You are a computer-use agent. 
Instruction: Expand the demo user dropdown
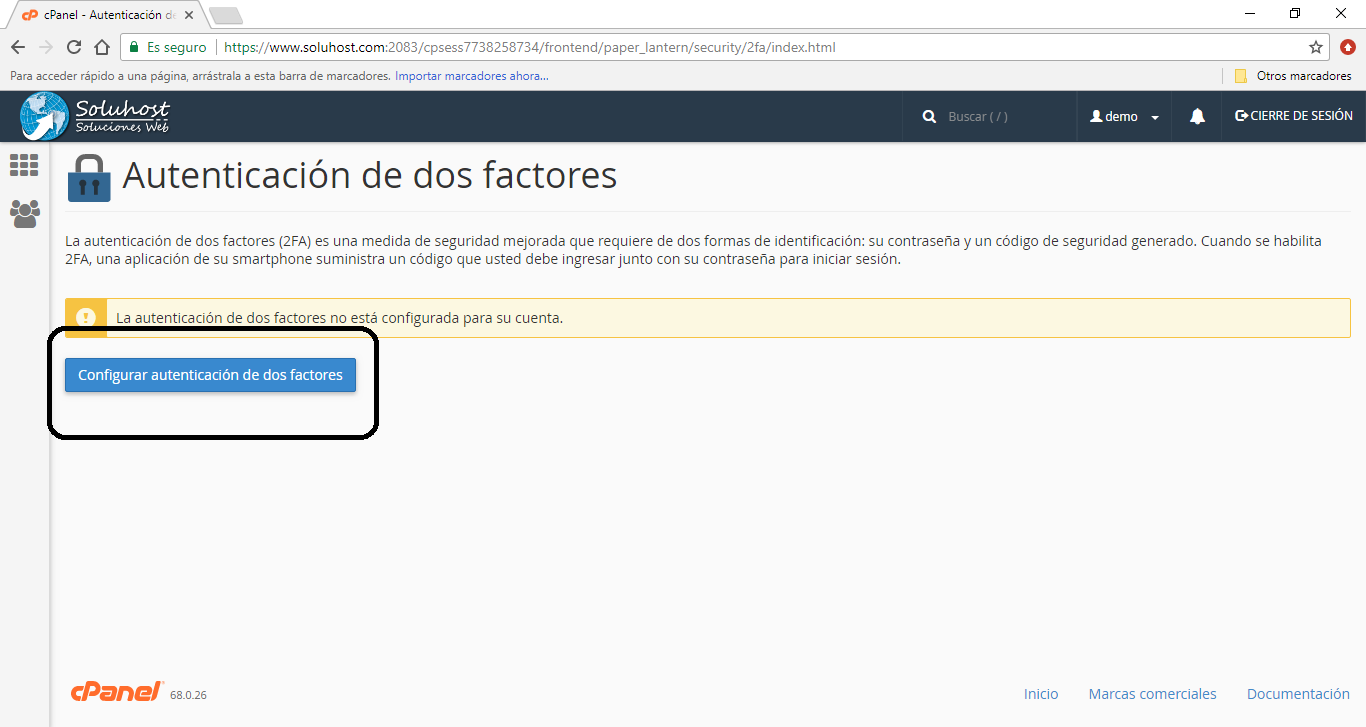tap(1125, 117)
